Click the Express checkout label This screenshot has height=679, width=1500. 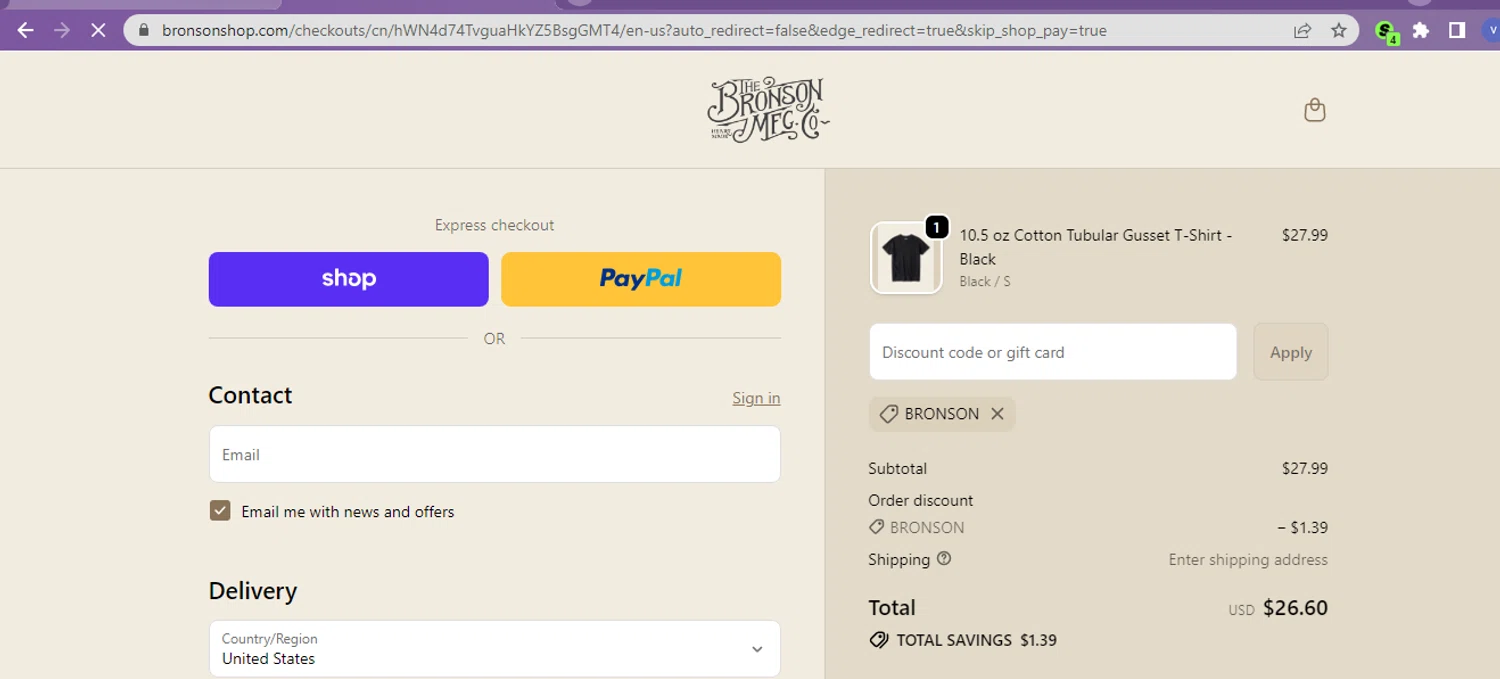click(494, 225)
